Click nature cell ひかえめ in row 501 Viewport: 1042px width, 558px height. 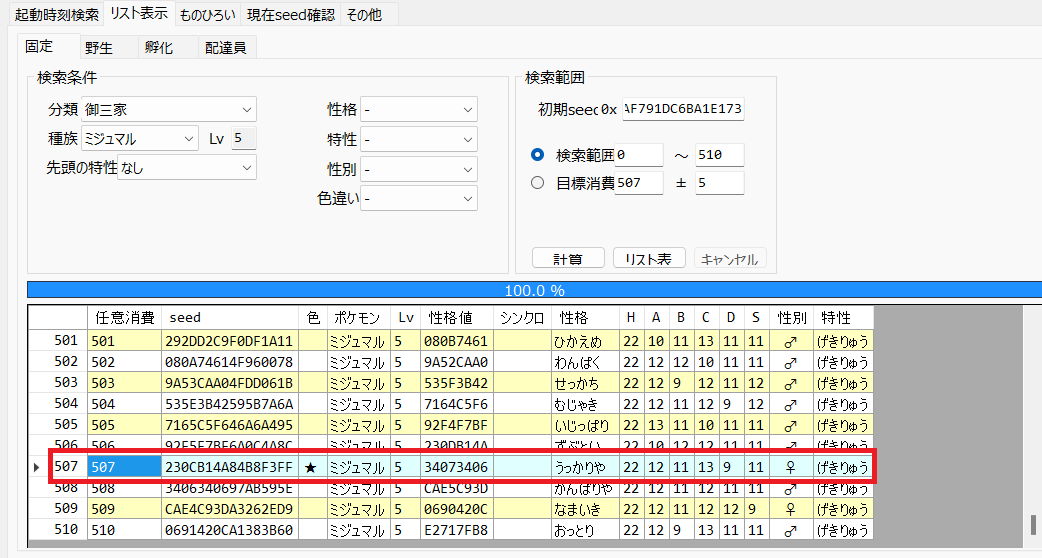[x=585, y=341]
